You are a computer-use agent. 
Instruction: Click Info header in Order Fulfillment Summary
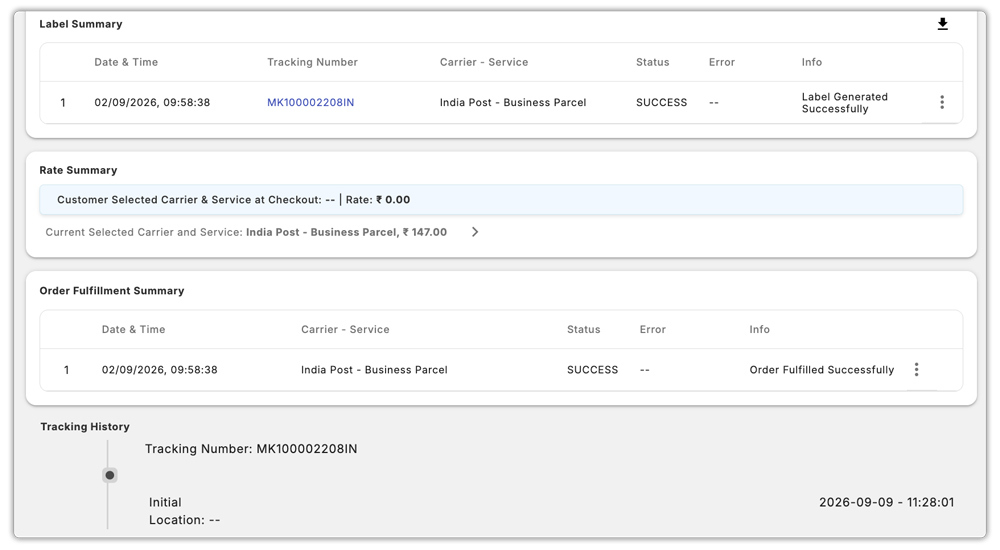click(759, 330)
